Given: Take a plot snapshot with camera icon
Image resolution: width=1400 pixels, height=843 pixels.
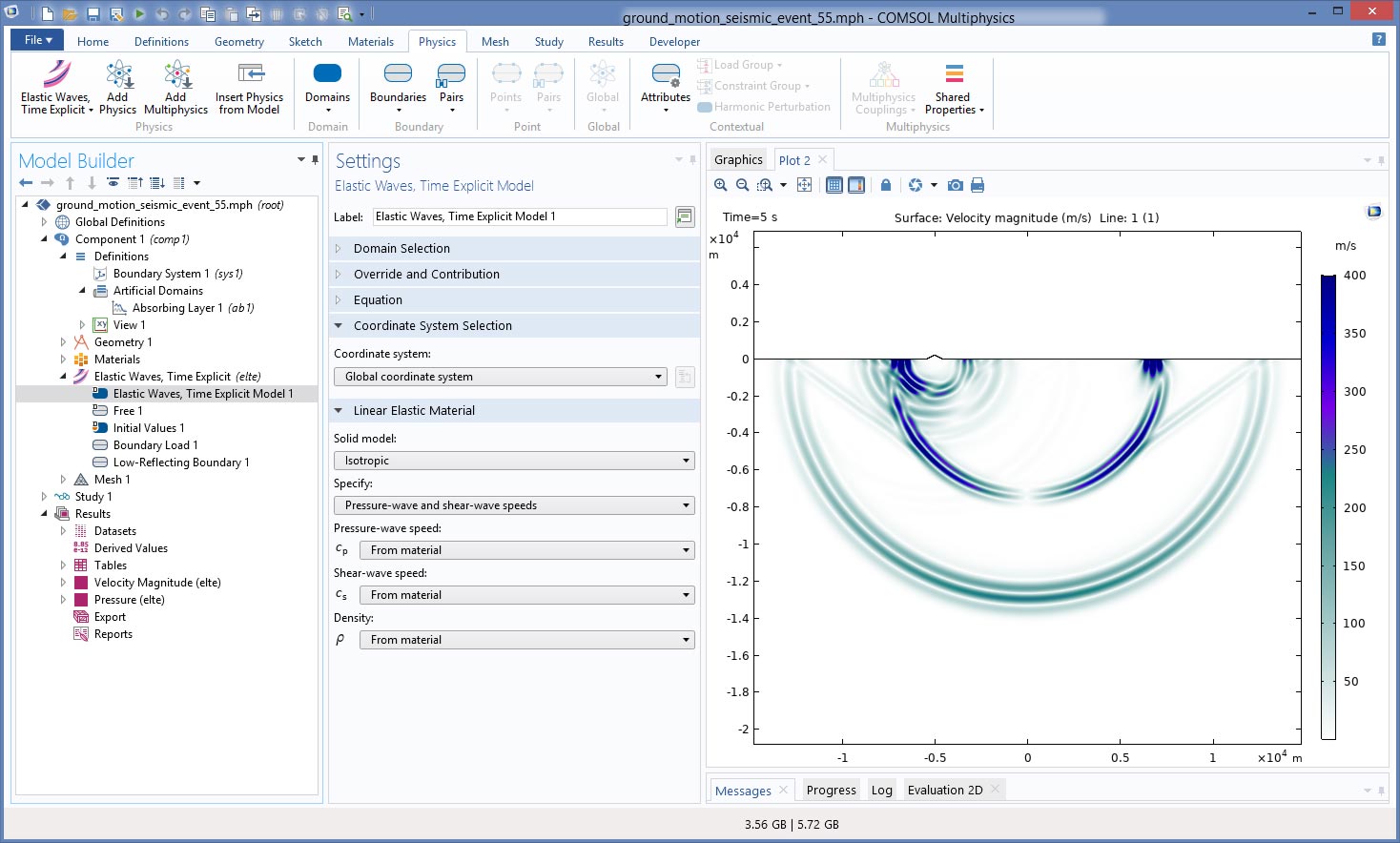Looking at the screenshot, I should (x=955, y=185).
